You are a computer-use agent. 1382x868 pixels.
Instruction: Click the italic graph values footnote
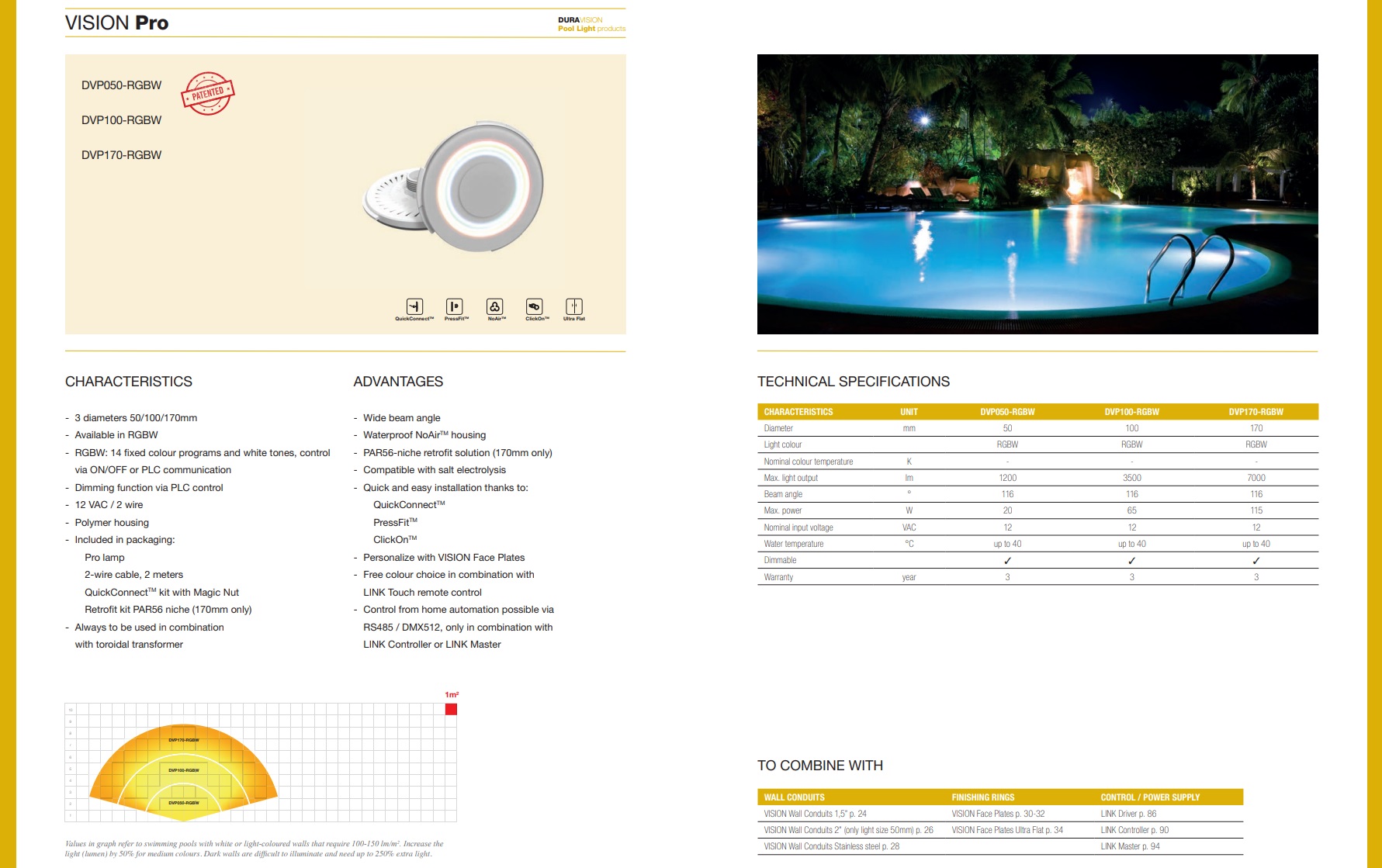point(255,849)
